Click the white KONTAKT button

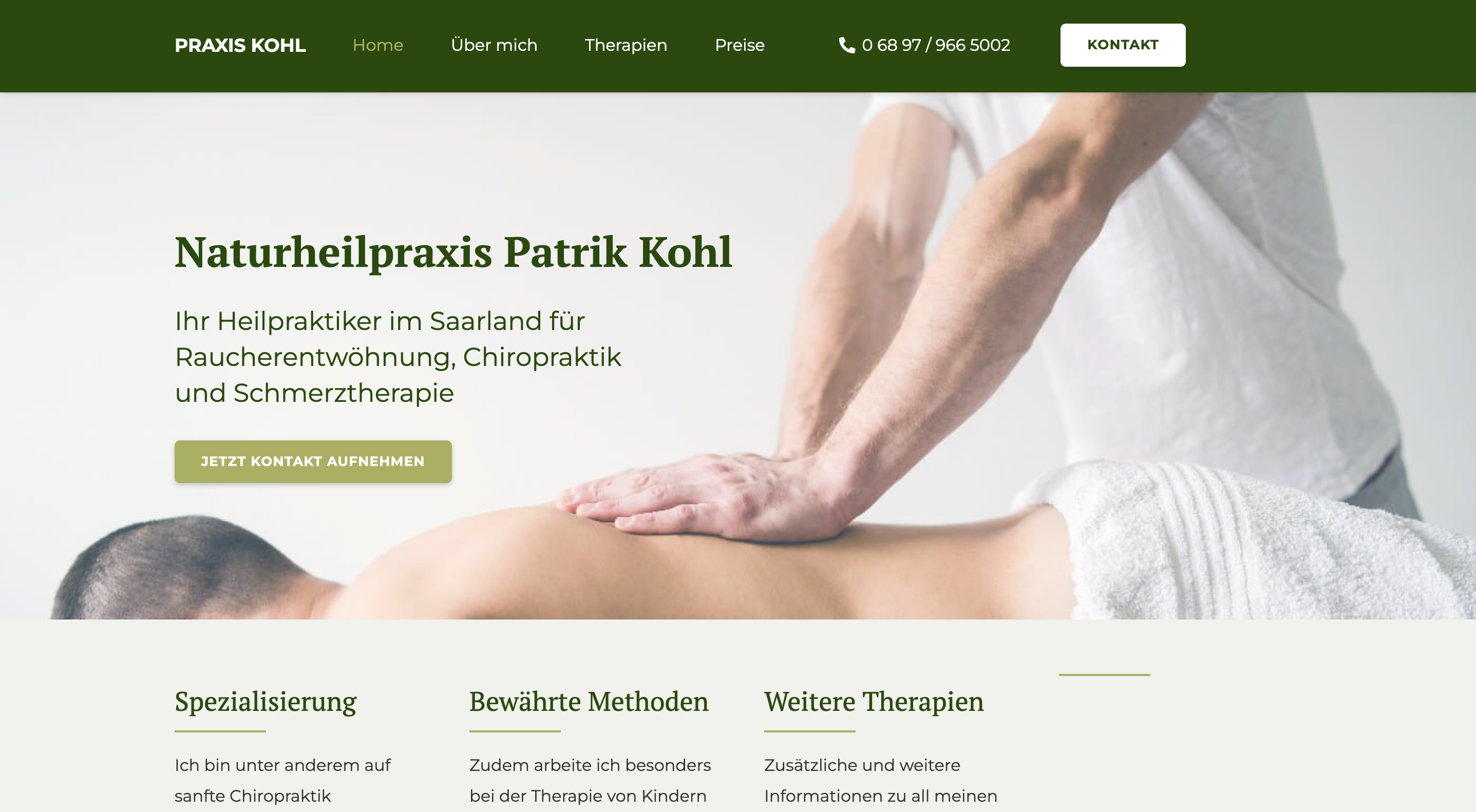click(x=1123, y=45)
